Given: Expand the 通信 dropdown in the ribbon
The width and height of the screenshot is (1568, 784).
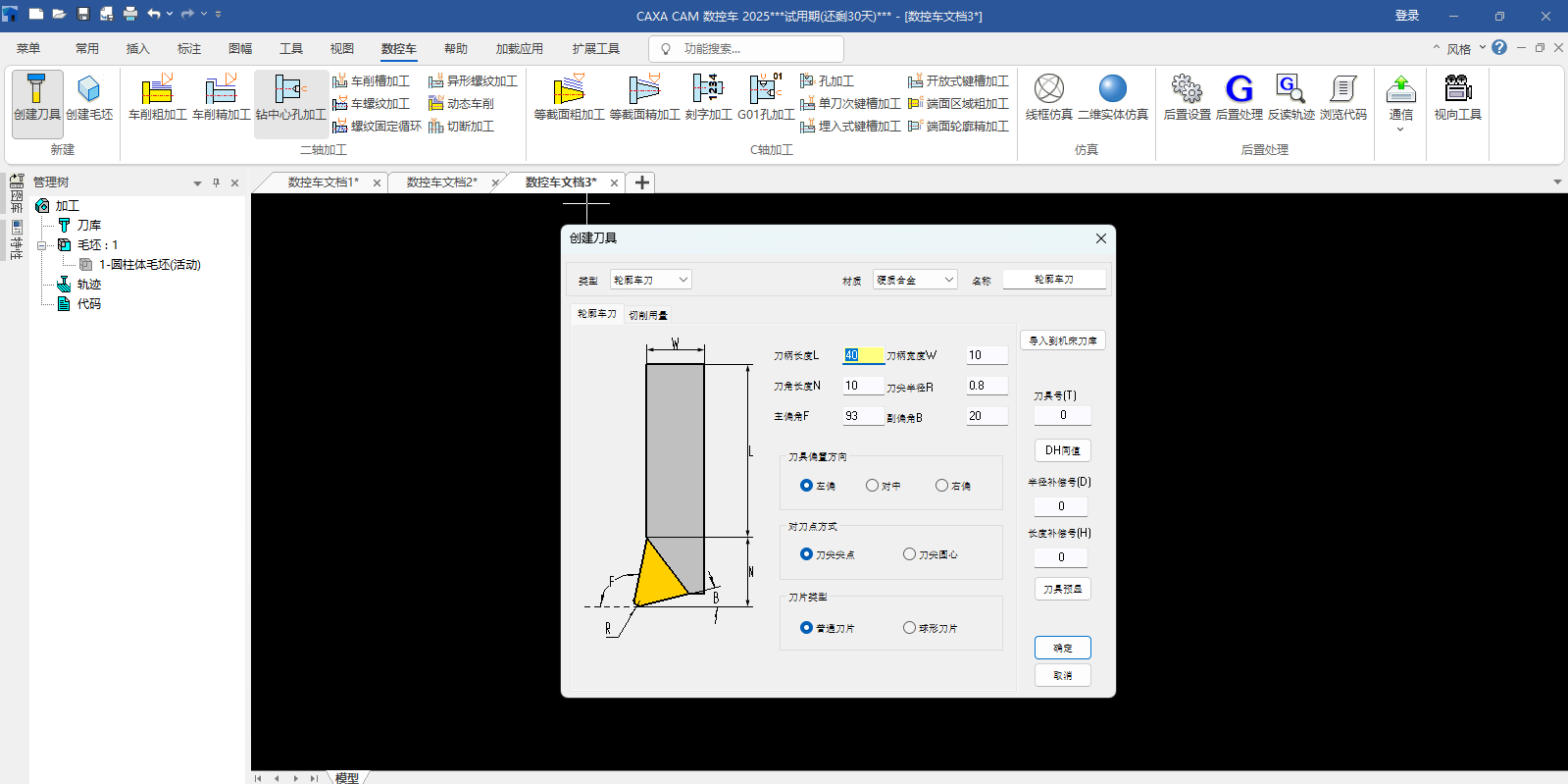Looking at the screenshot, I should 1400,129.
